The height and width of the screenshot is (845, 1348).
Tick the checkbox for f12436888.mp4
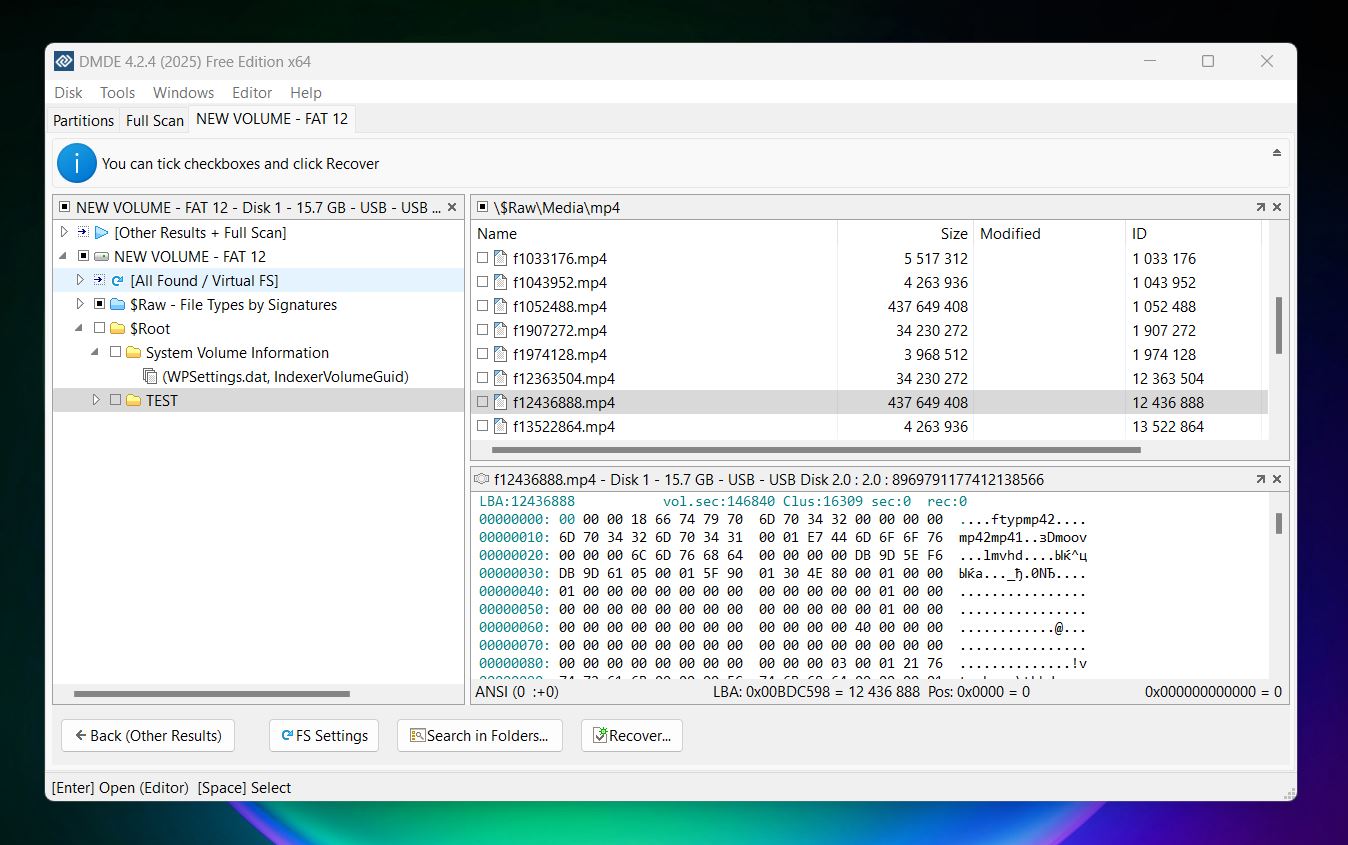click(483, 402)
